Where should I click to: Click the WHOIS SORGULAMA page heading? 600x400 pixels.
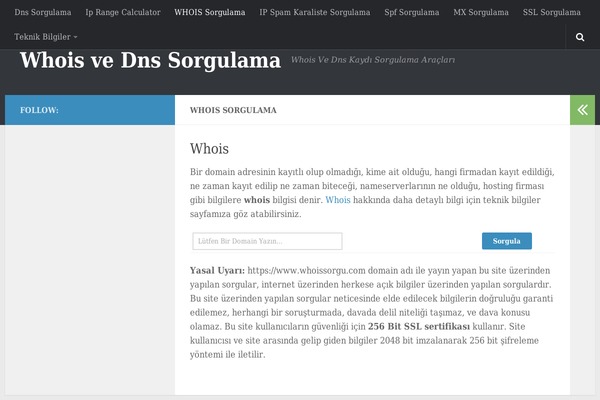233,110
